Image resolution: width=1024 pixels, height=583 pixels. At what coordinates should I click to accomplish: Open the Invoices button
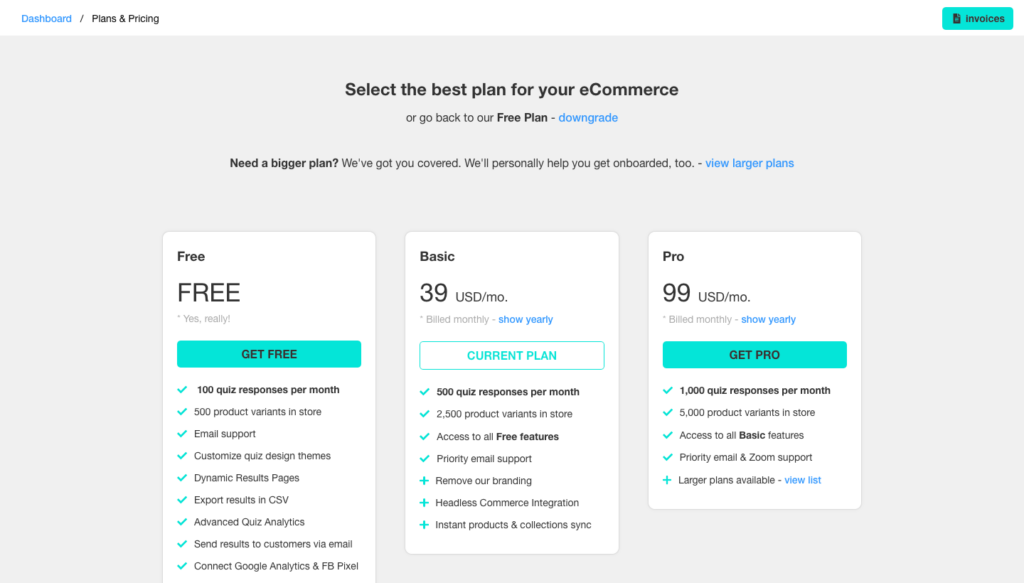[x=977, y=19]
